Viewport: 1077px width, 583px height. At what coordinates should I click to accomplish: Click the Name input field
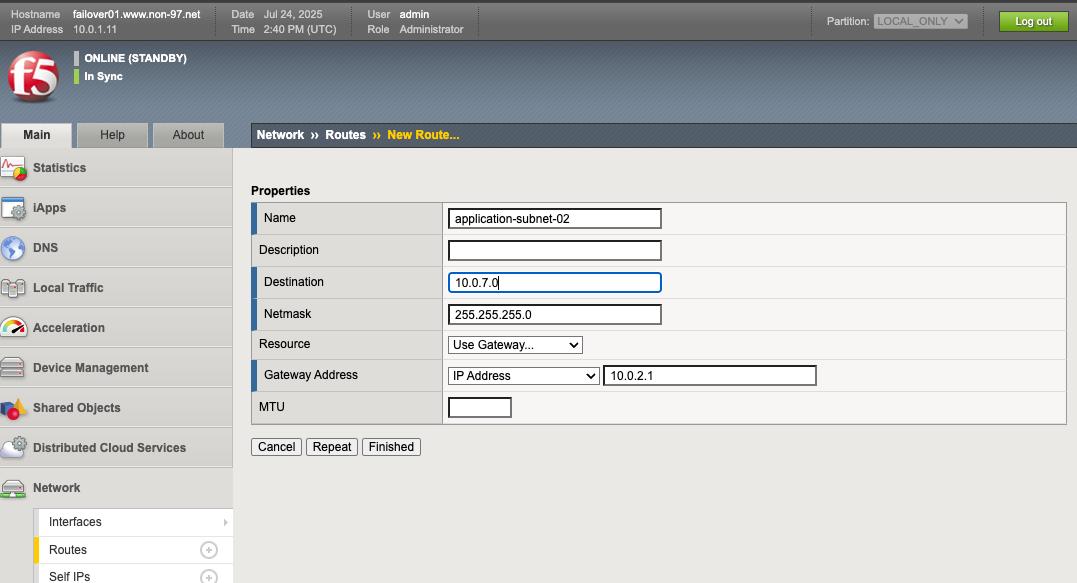(x=555, y=218)
